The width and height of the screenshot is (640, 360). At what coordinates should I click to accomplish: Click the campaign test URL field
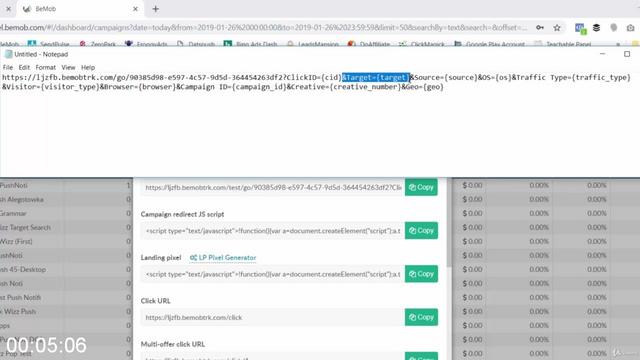(x=273, y=187)
